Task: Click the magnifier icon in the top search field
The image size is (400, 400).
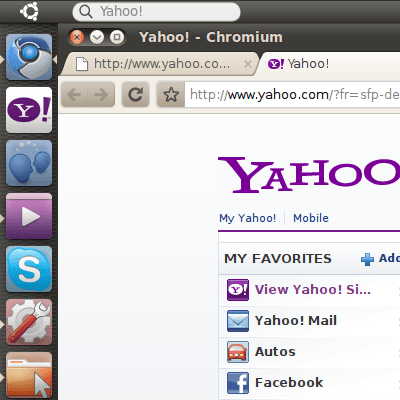Action: click(86, 12)
